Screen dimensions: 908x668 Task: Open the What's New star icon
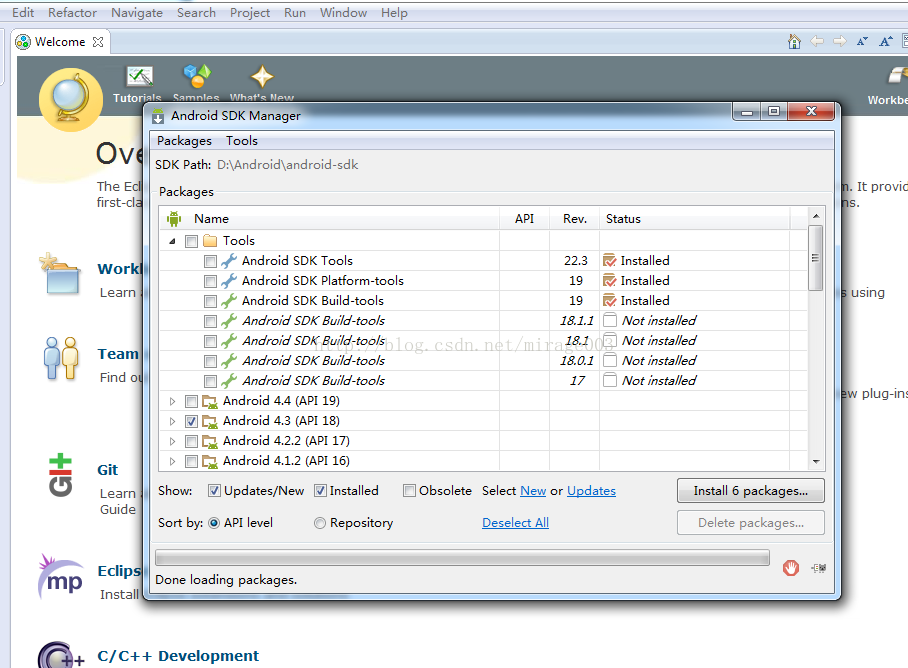click(262, 76)
